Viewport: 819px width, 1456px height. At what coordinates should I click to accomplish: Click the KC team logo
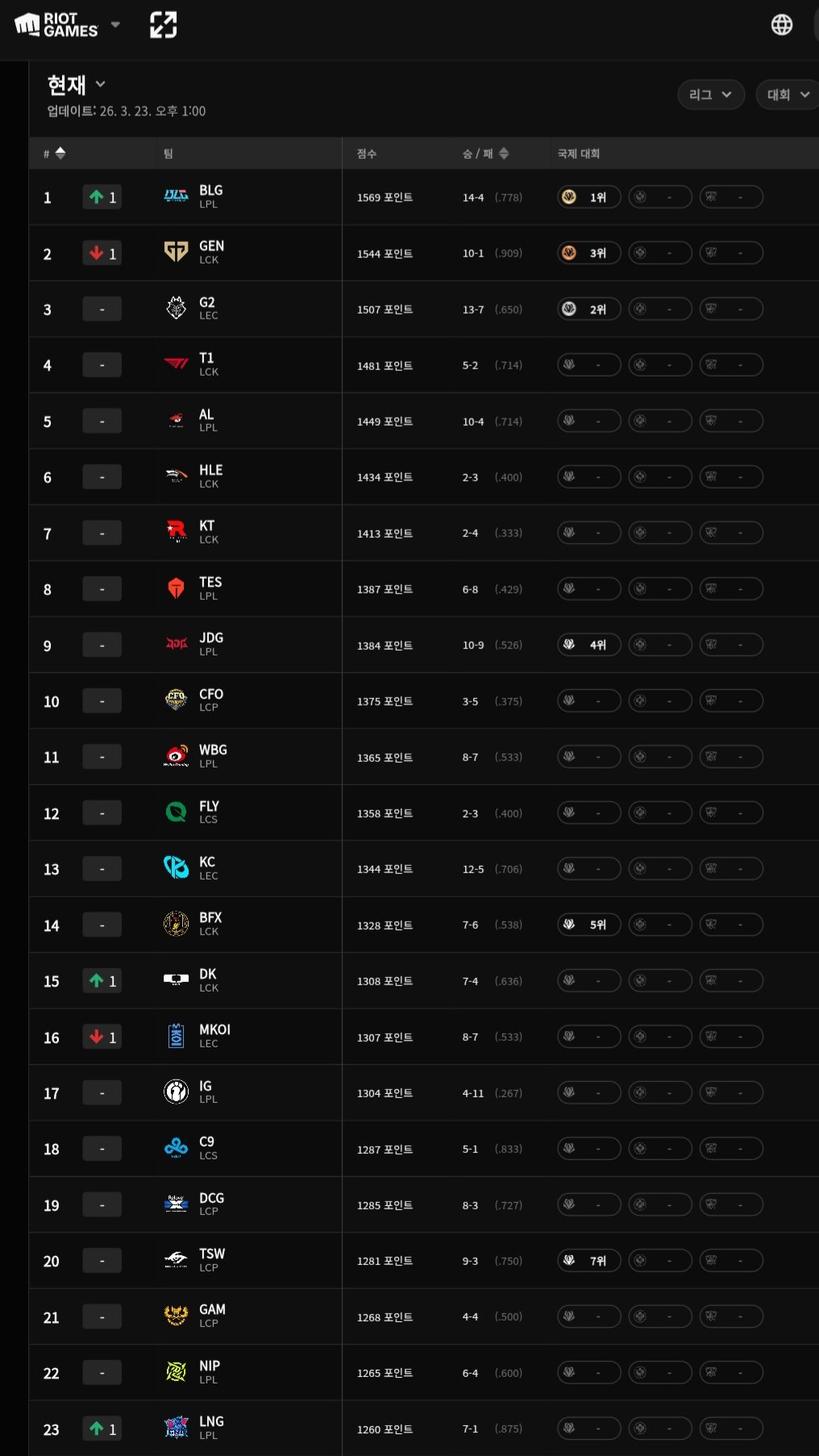[x=176, y=868]
